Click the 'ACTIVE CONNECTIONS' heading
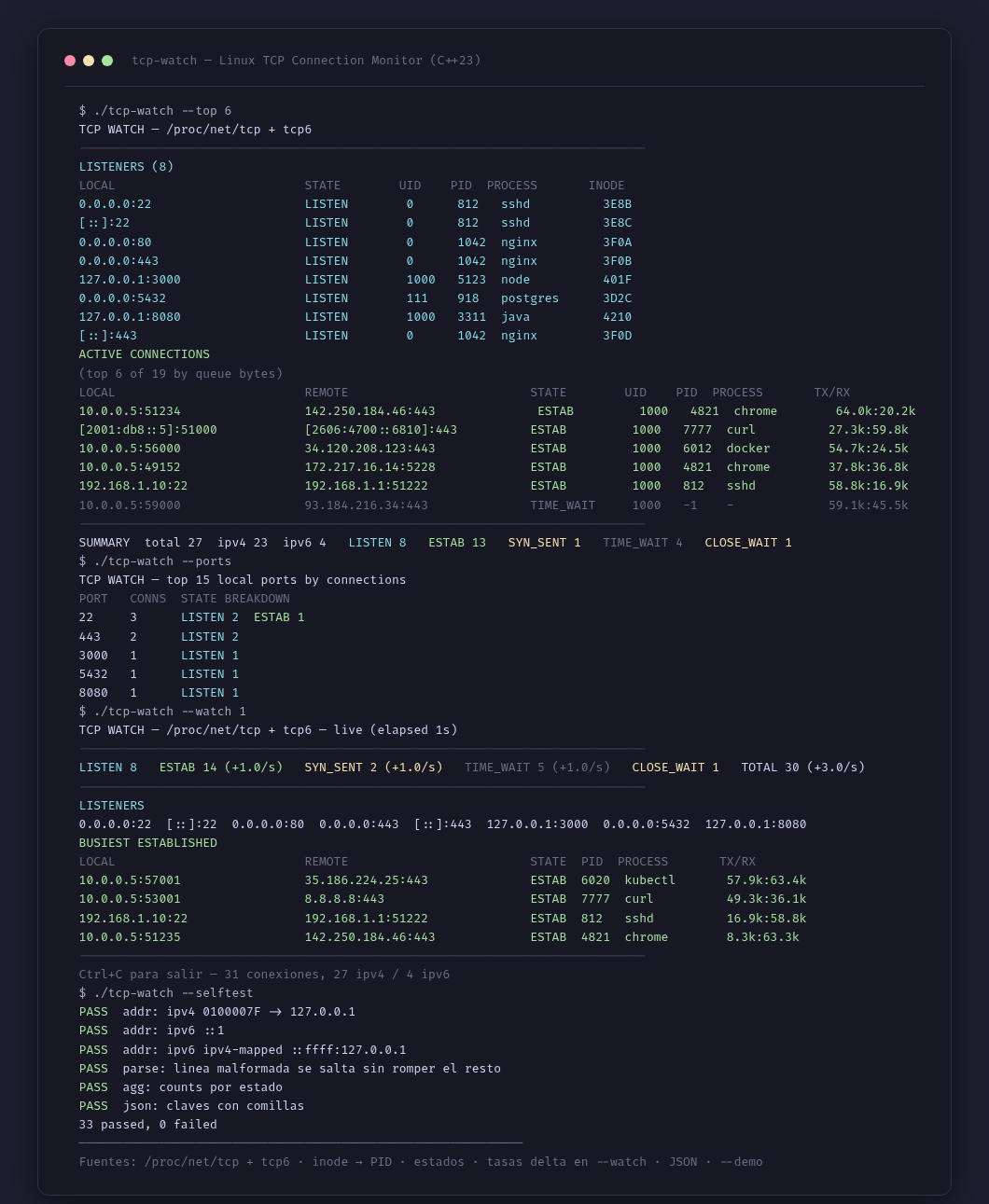Image resolution: width=989 pixels, height=1204 pixels. click(144, 354)
